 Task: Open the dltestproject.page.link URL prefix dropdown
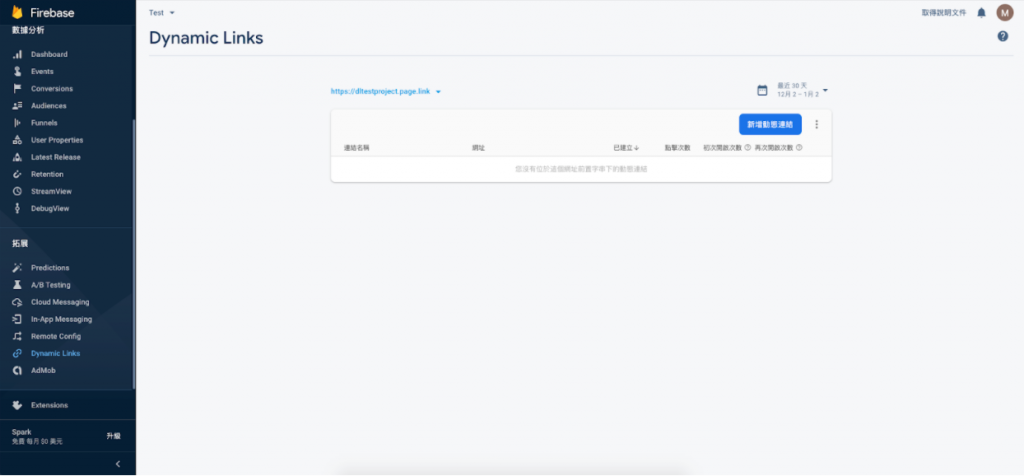point(386,91)
